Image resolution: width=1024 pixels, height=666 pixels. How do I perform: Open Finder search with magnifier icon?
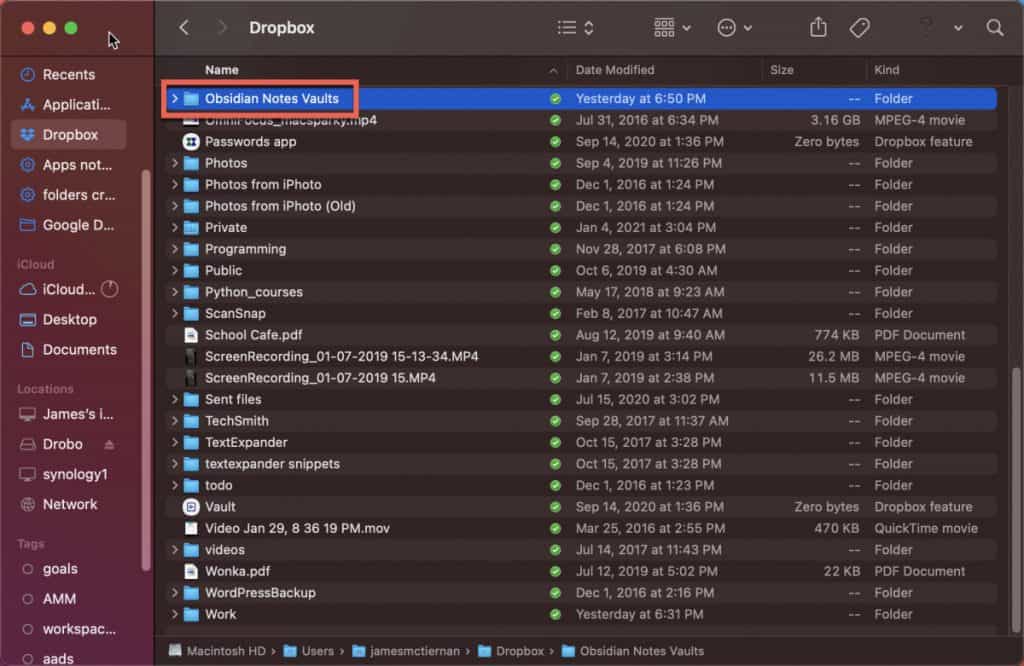pos(995,27)
